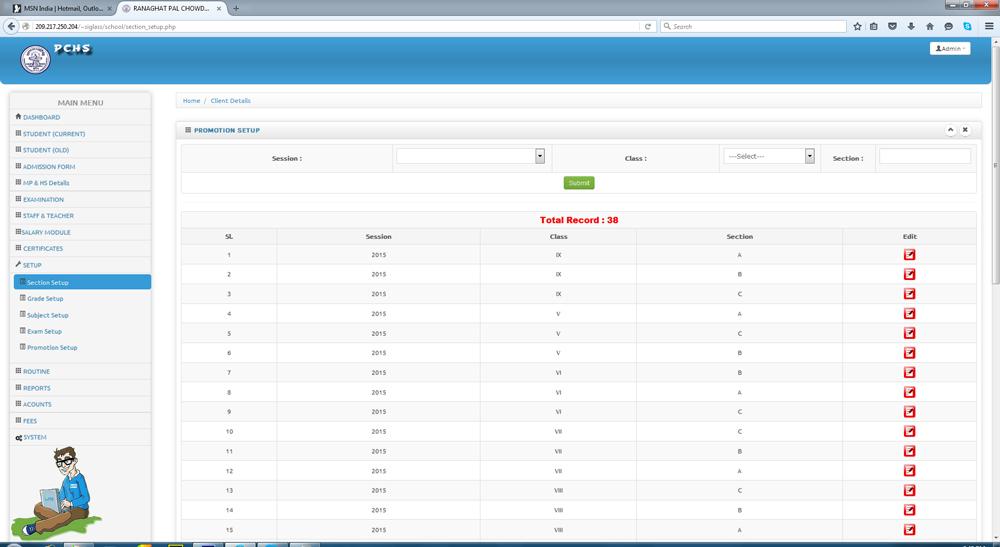The image size is (1000, 547).
Task: Edit row 7 section VI B
Action: click(x=909, y=372)
